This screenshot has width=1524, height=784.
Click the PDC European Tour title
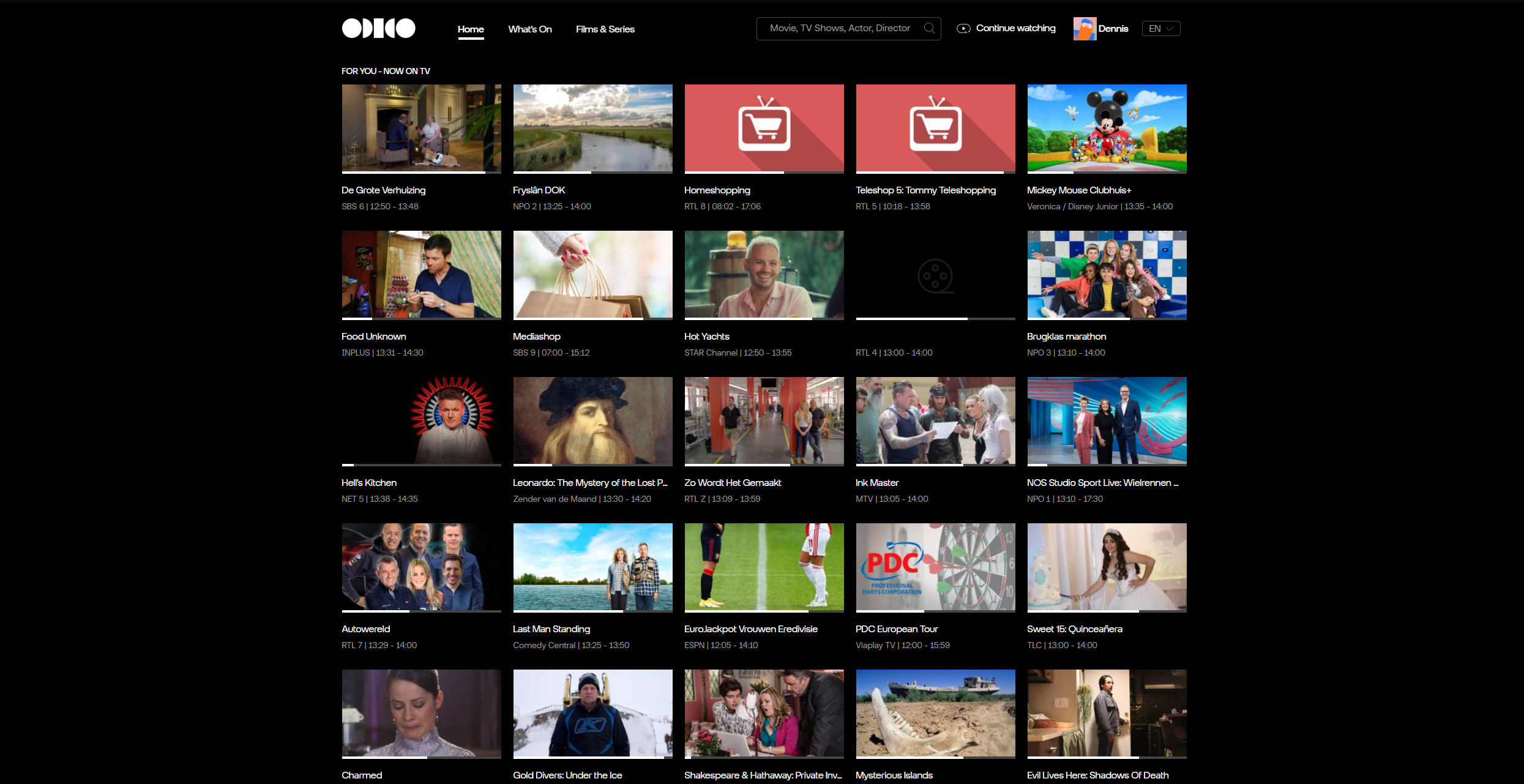[x=897, y=629]
